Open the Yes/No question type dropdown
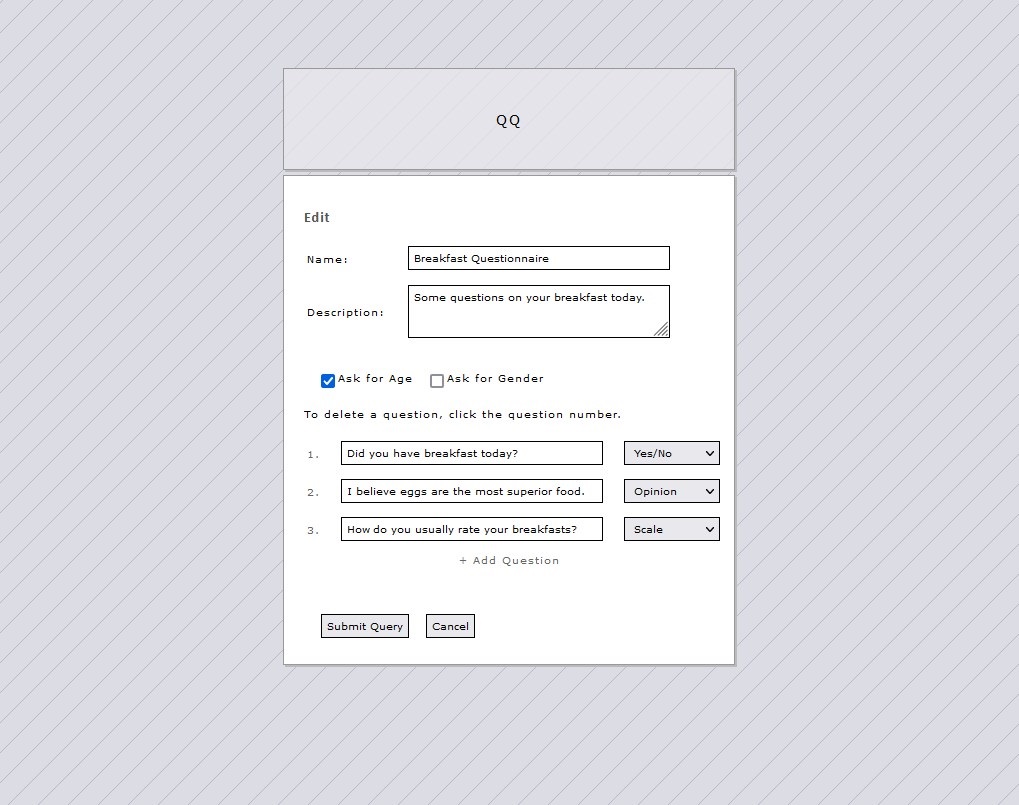The image size is (1019, 805). click(671, 453)
